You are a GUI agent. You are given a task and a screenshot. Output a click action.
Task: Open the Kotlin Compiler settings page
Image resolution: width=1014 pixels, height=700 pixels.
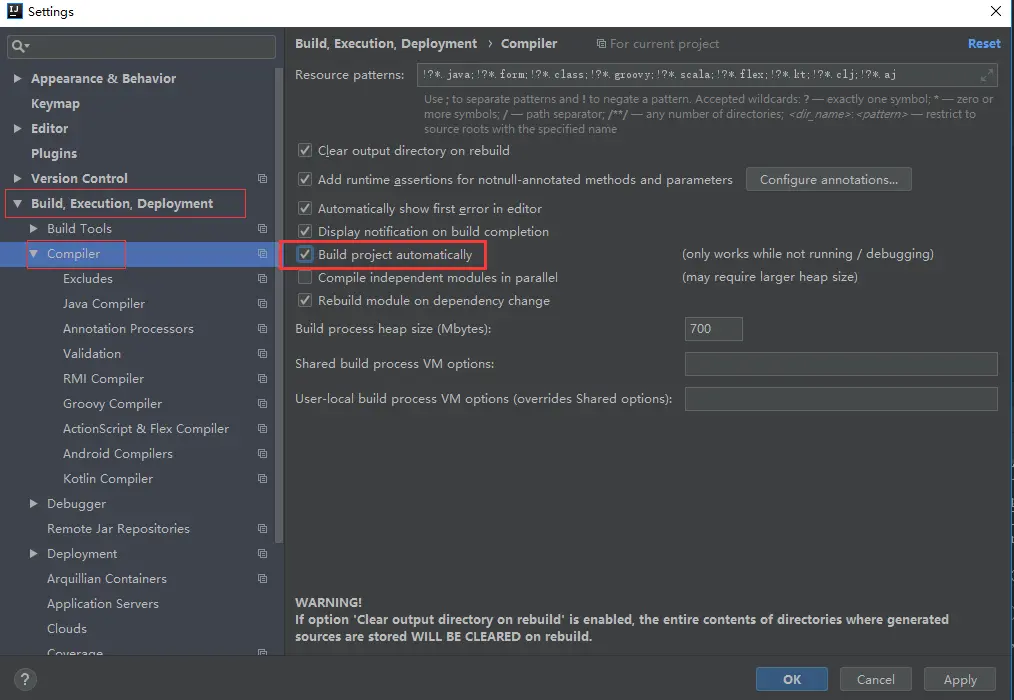pyautogui.click(x=108, y=479)
